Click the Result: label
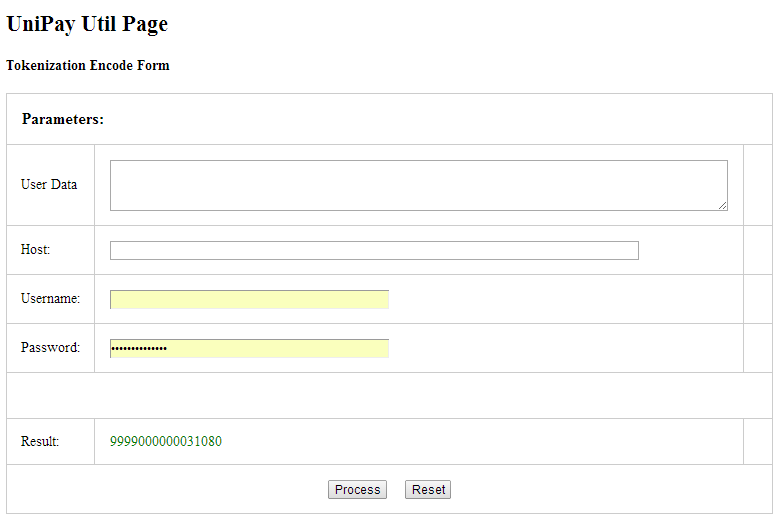This screenshot has width=783, height=518. point(40,441)
